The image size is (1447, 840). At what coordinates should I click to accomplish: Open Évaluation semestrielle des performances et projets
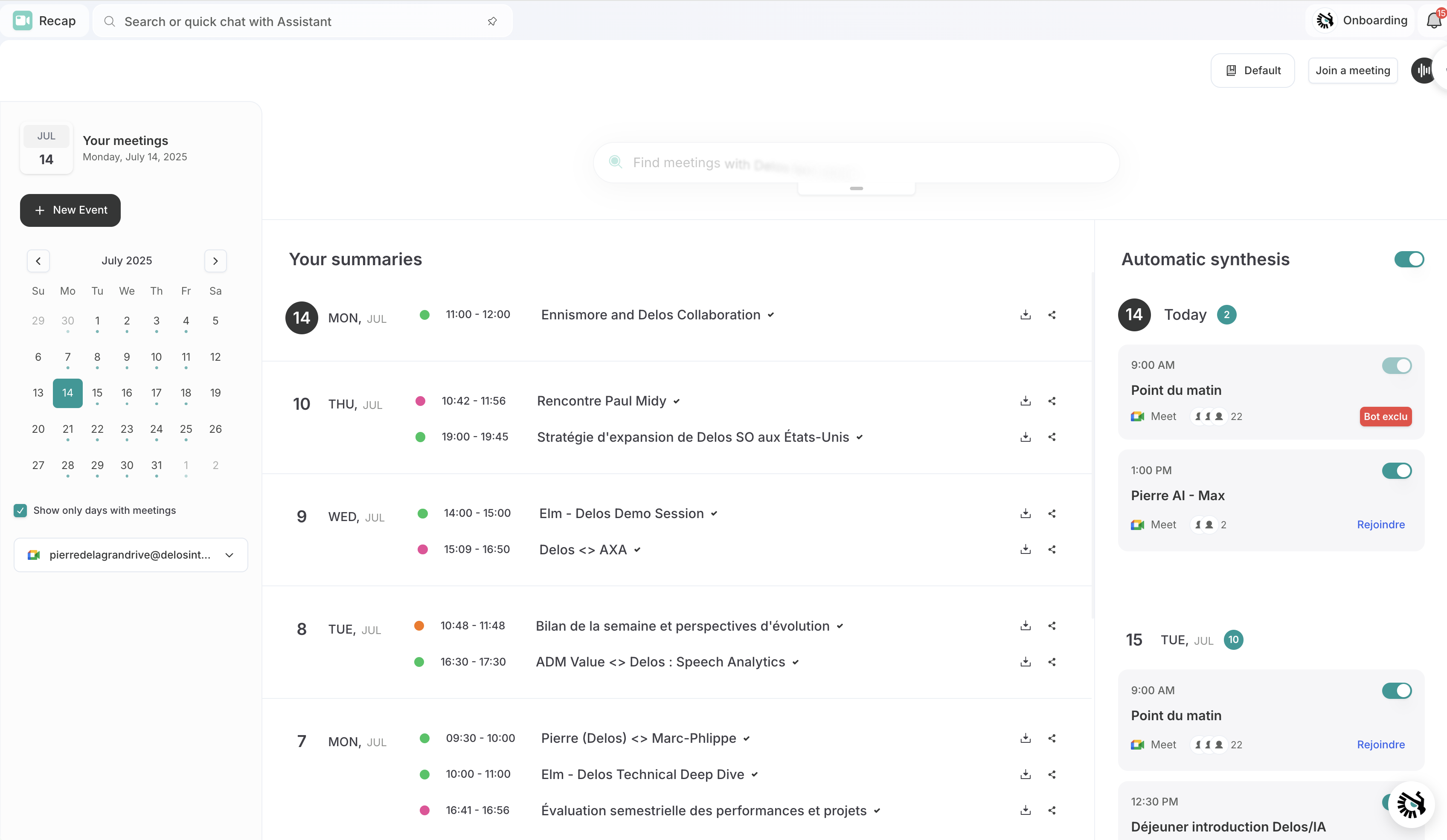tap(703, 811)
